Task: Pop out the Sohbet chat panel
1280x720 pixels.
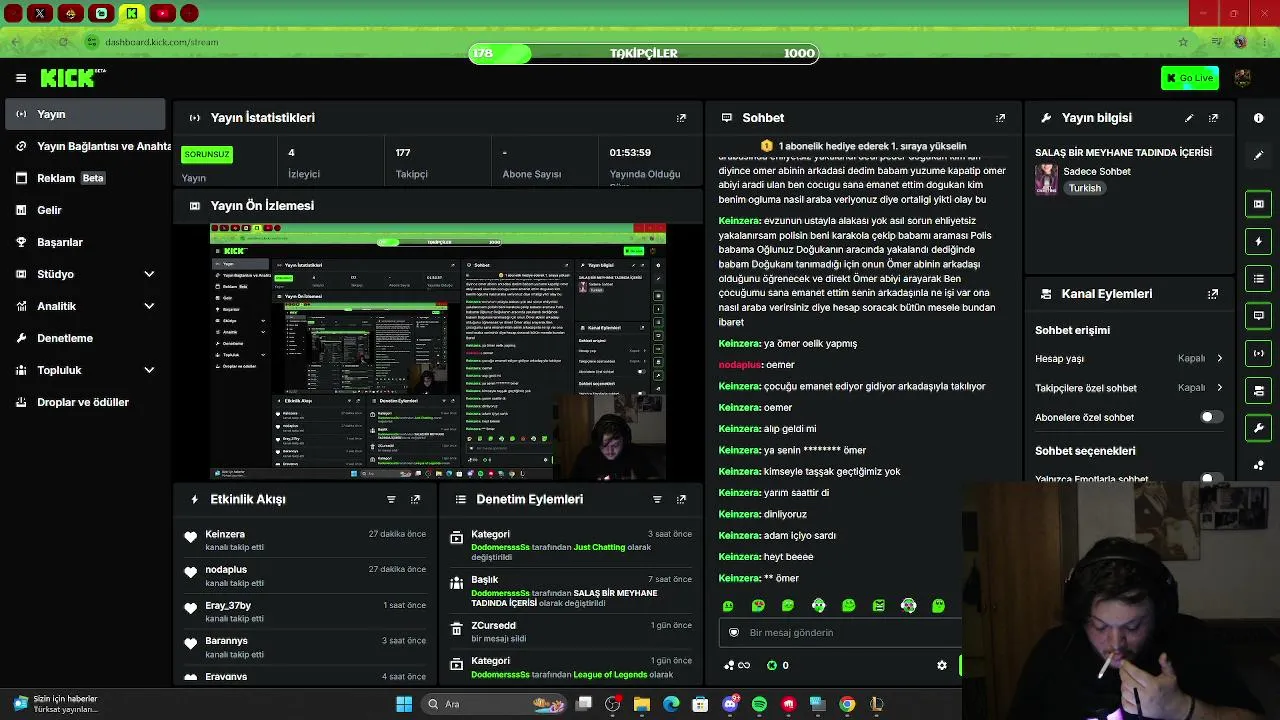Action: click(x=1000, y=118)
